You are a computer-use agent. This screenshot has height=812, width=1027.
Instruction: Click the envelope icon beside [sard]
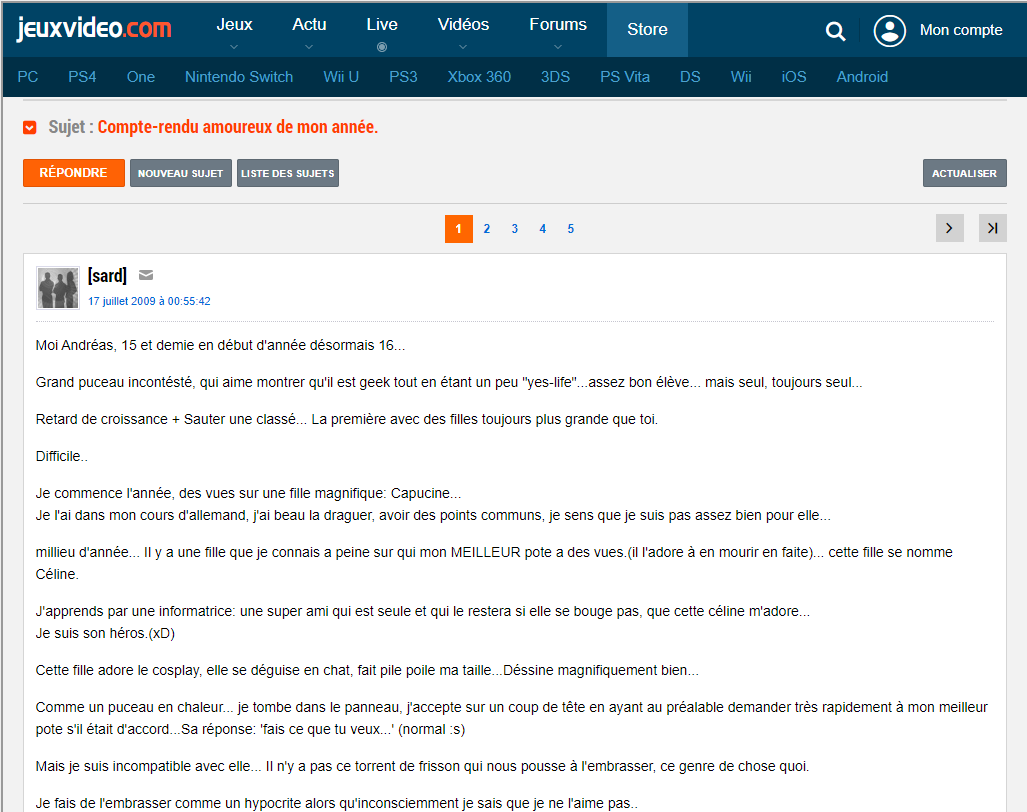(x=146, y=276)
